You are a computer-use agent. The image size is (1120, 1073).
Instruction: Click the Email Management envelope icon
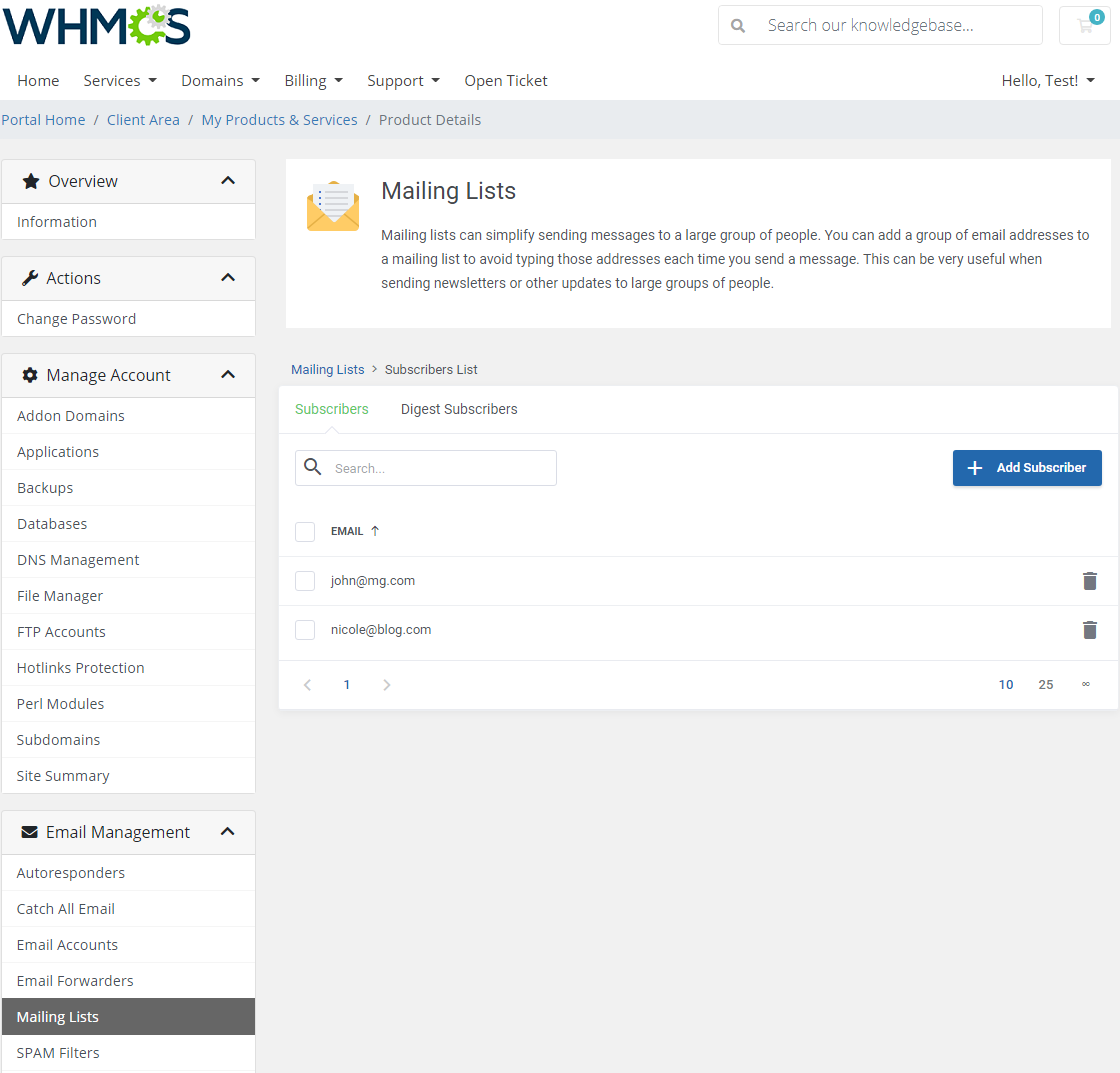[29, 832]
